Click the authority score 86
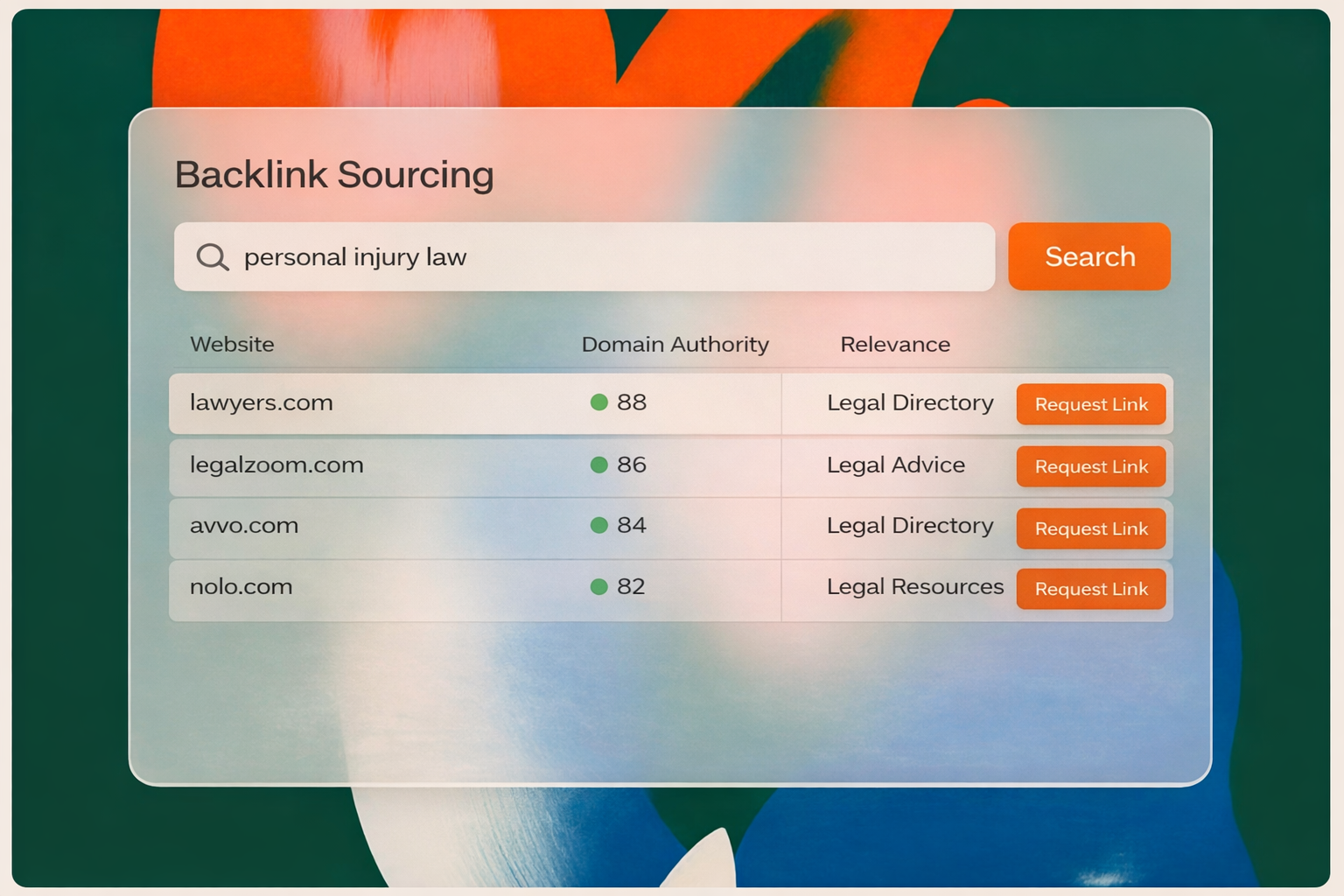Image resolution: width=1344 pixels, height=896 pixels. click(x=632, y=465)
